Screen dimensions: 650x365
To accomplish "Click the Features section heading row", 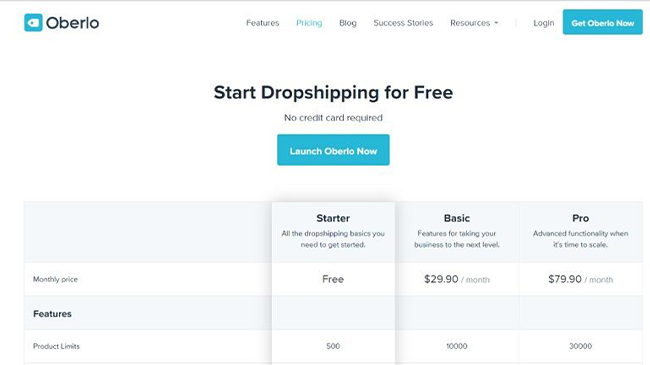I will coord(333,314).
